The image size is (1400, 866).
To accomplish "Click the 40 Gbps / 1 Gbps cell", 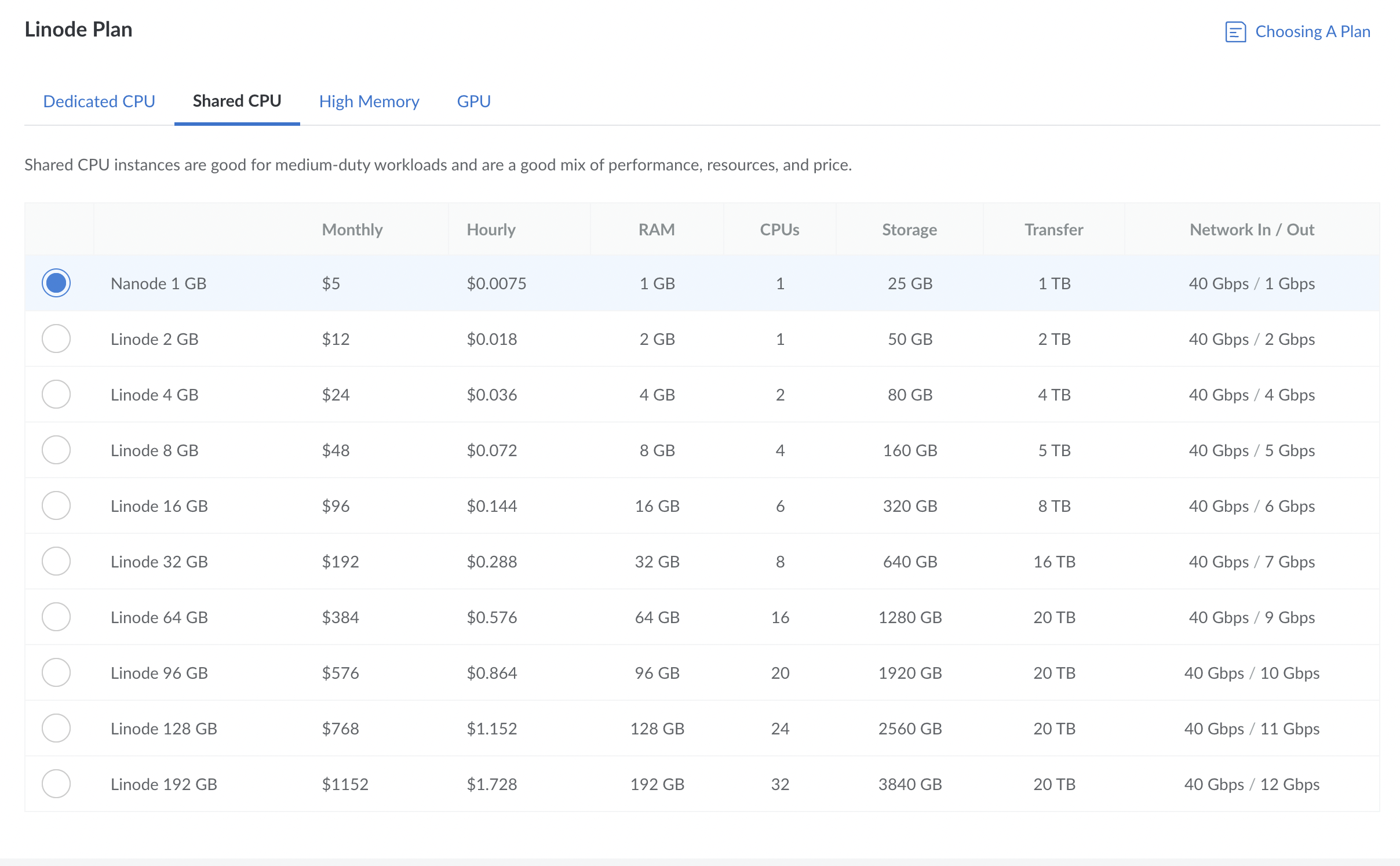I will [x=1252, y=283].
